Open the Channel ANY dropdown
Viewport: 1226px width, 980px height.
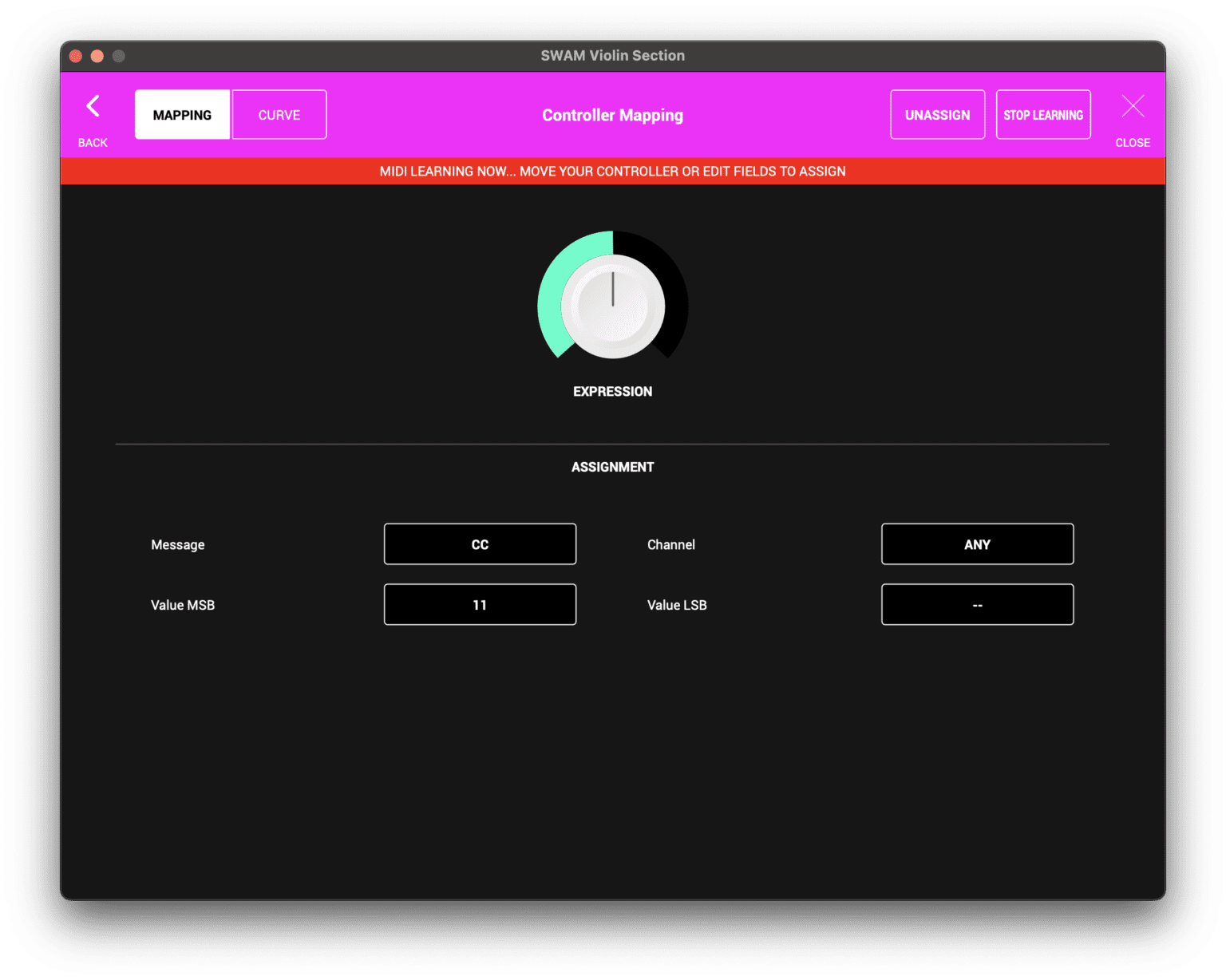click(977, 544)
